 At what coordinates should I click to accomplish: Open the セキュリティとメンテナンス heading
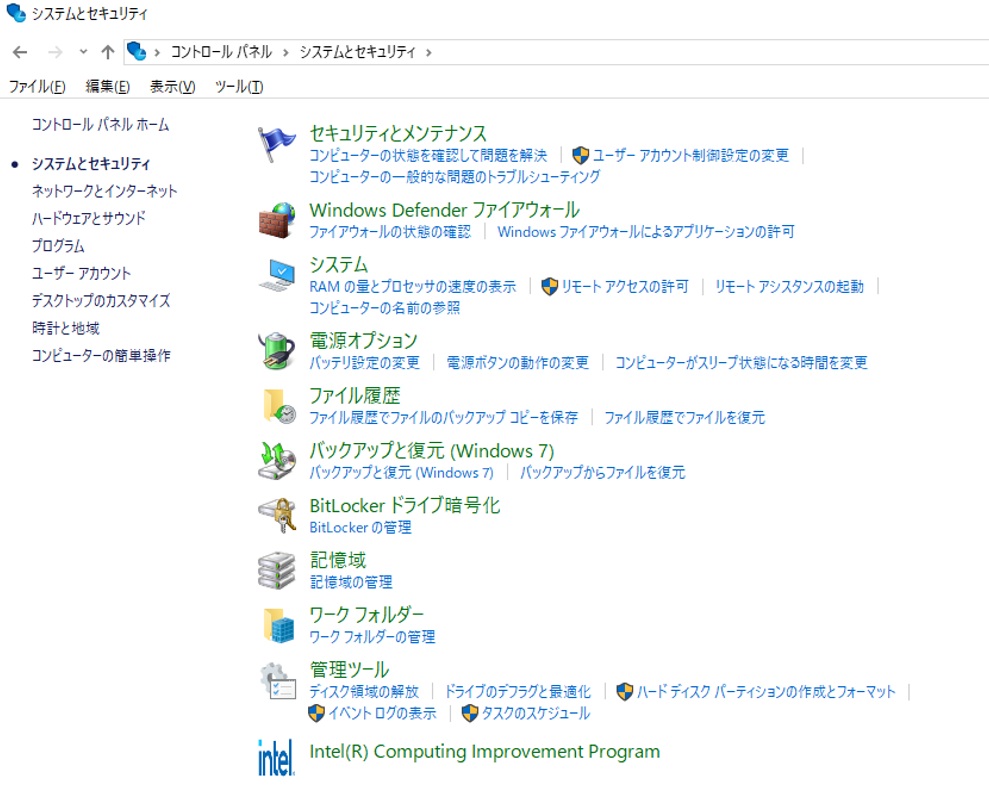[x=398, y=133]
